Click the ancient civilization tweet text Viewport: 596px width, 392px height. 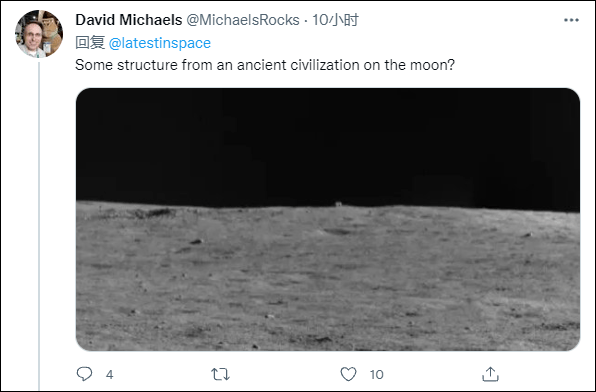(x=265, y=65)
